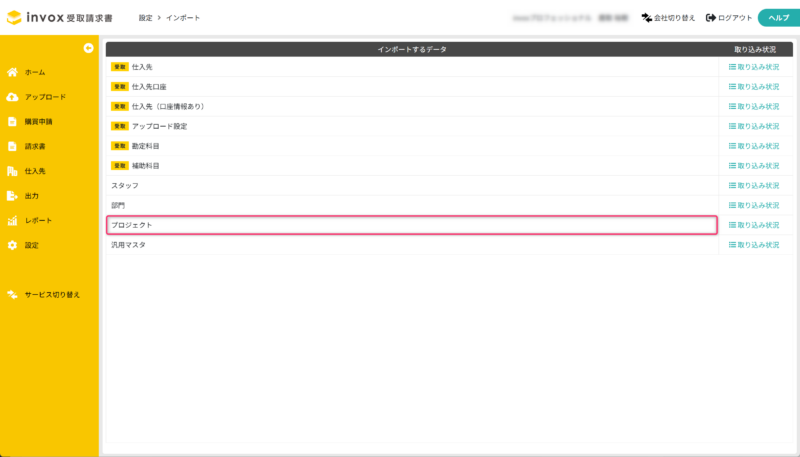Select 部門 import row
800x457 pixels.
pos(412,206)
